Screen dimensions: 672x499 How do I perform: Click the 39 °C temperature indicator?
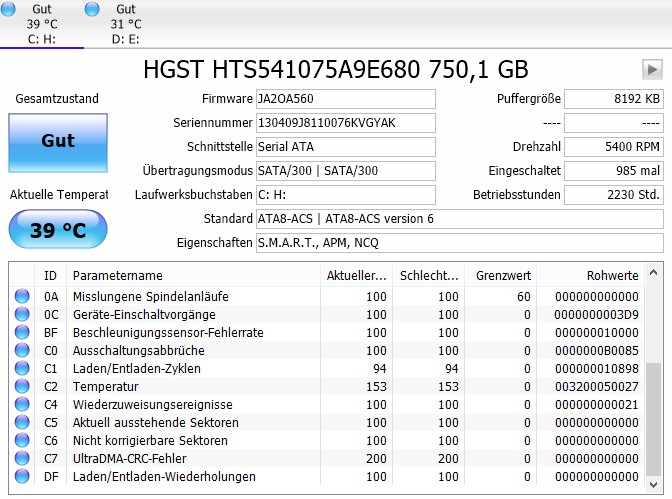click(58, 229)
